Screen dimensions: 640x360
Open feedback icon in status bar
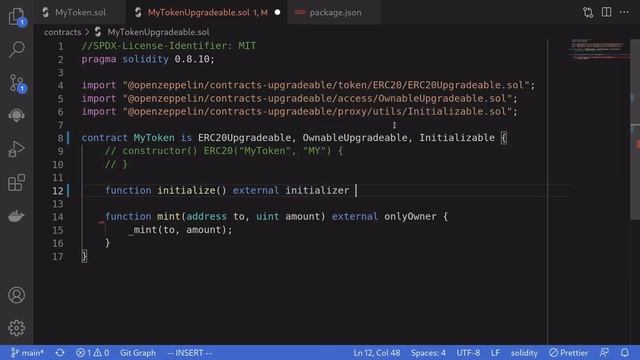click(x=604, y=353)
